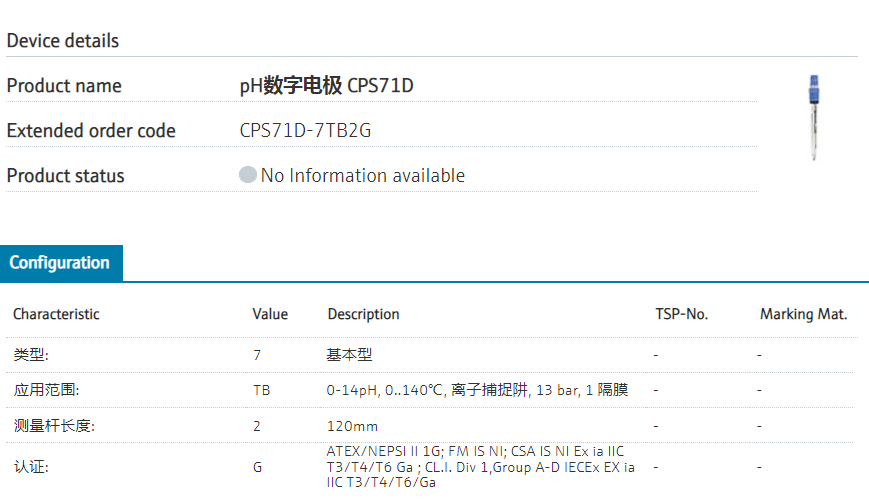Screen dimensions: 869x503
Task: Click the TB value cell
Action: (261, 390)
